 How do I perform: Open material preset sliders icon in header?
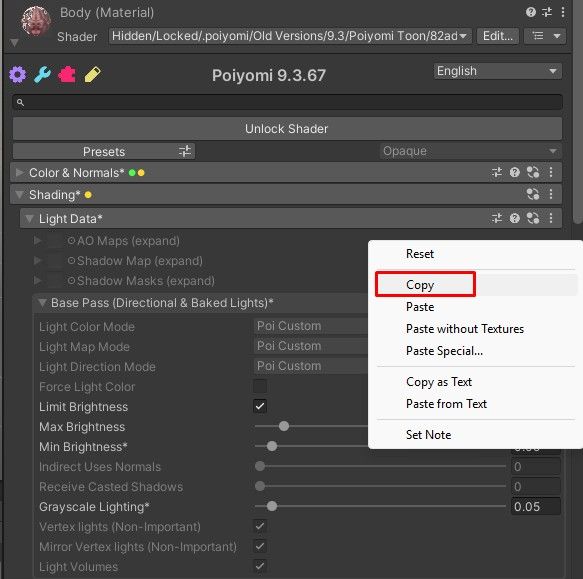point(547,12)
